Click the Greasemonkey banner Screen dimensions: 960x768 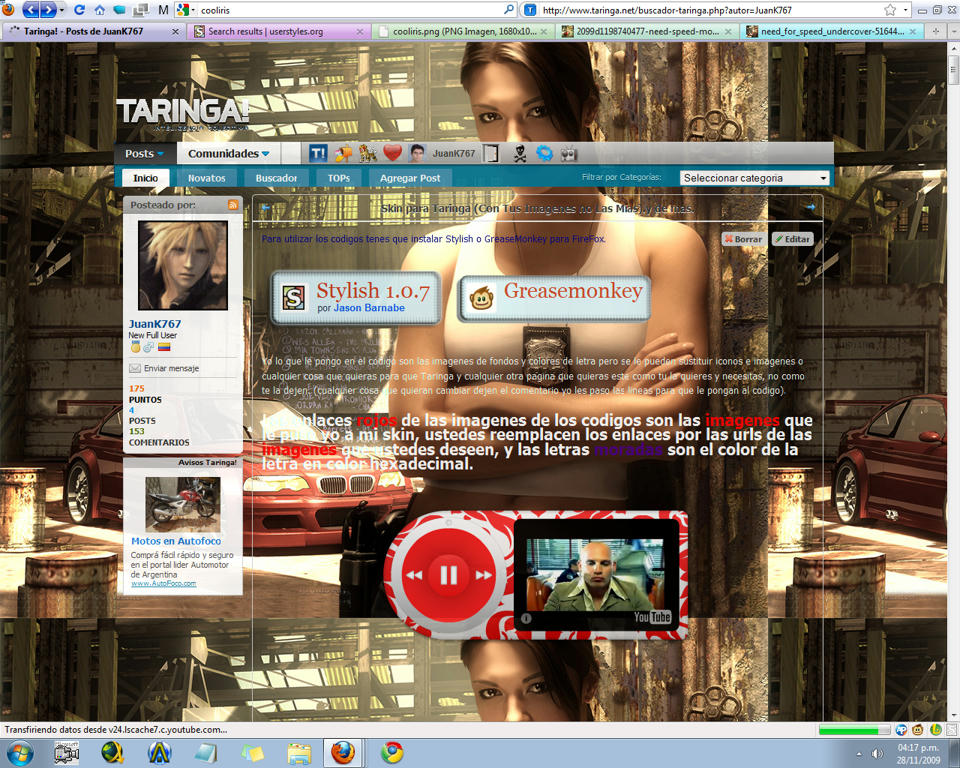[555, 298]
